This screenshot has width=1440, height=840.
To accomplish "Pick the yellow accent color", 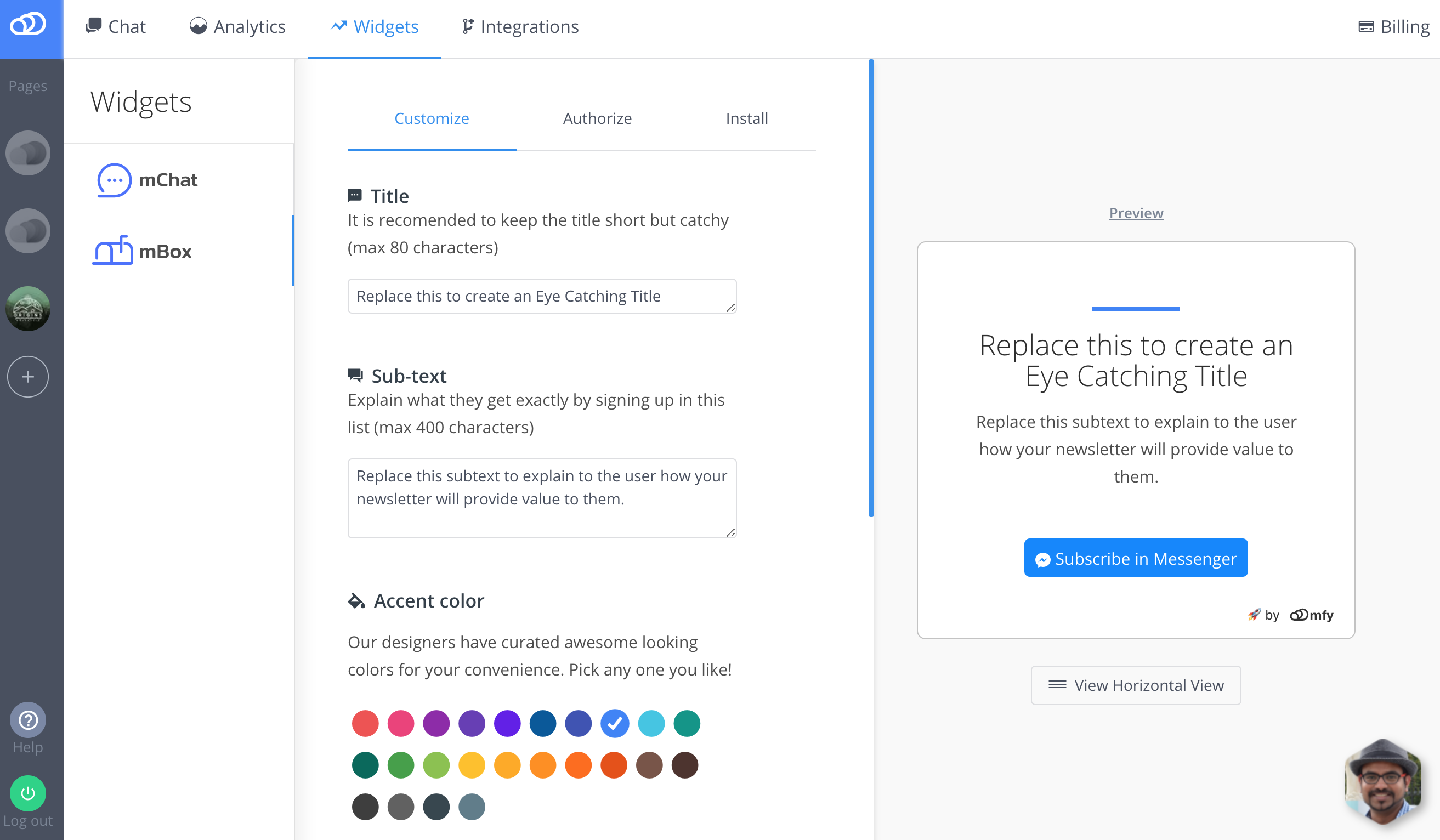I will pos(472,765).
